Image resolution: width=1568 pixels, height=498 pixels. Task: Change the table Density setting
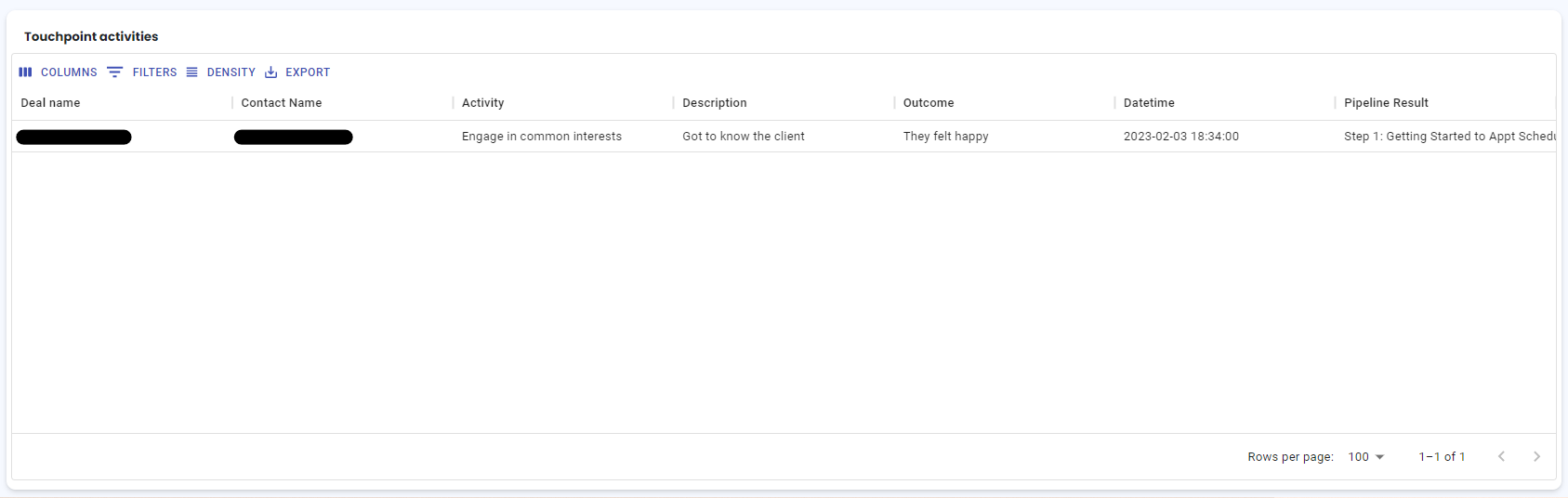point(221,72)
